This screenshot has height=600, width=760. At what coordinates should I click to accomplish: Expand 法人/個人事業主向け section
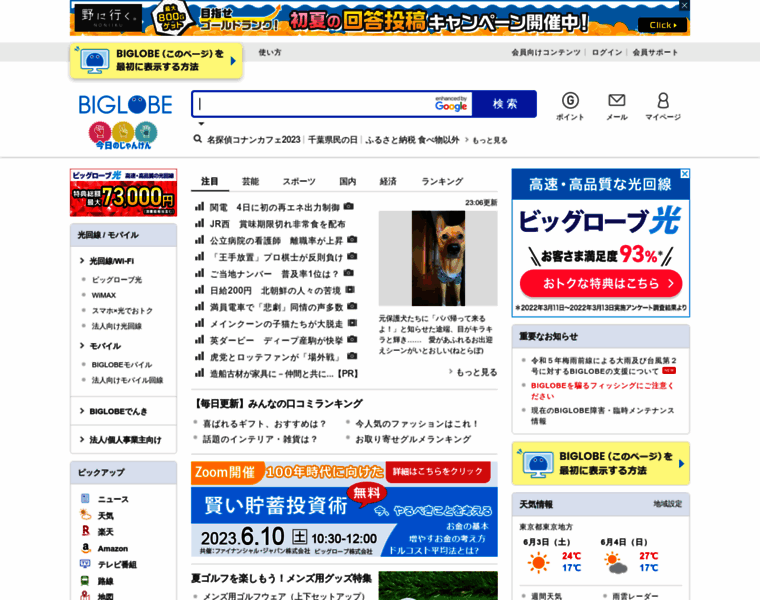[125, 440]
